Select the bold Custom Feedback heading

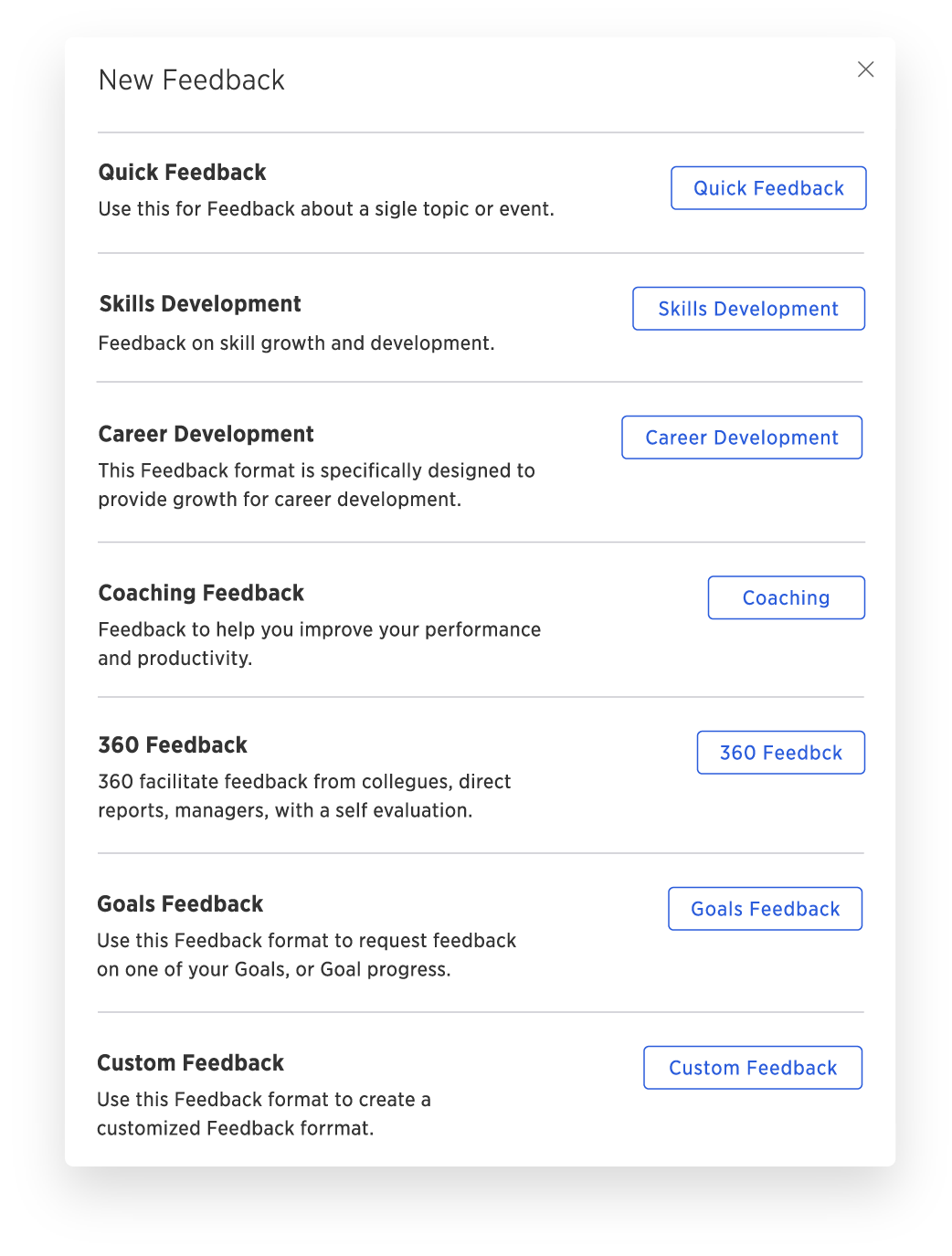click(190, 1063)
